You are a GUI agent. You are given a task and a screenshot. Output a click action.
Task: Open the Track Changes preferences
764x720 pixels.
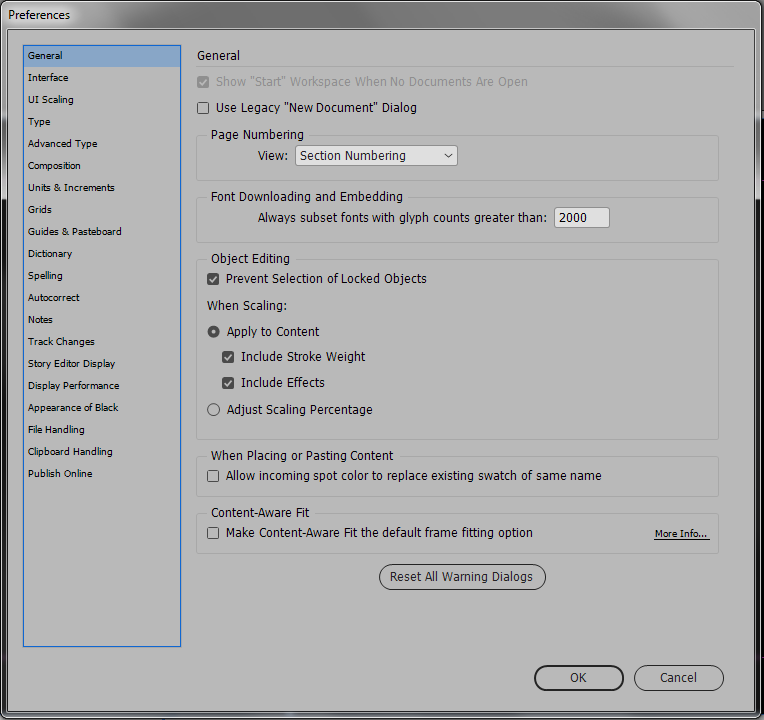coord(102,341)
